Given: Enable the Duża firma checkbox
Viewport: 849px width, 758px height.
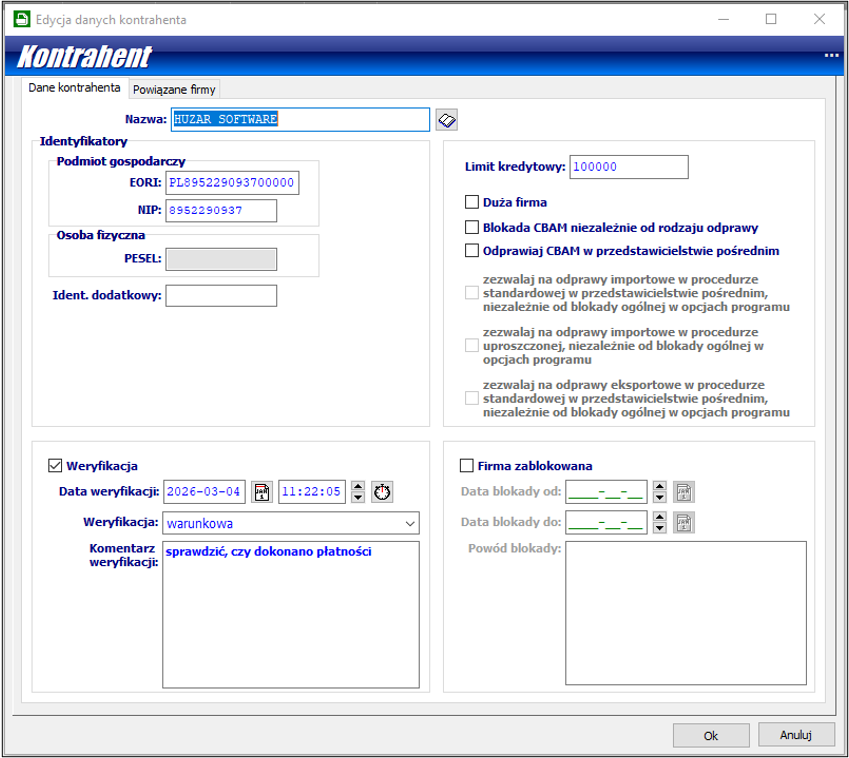Looking at the screenshot, I should [472, 202].
